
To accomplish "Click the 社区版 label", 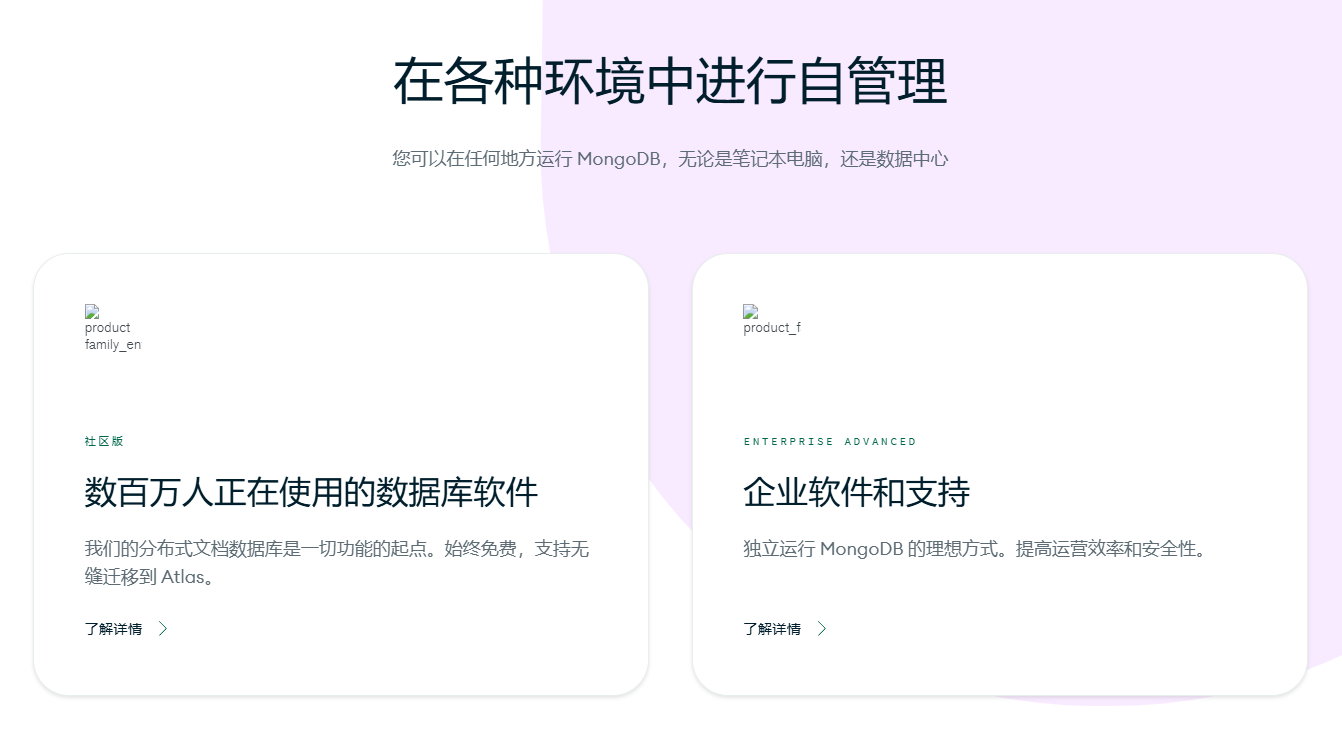I will pyautogui.click(x=104, y=441).
